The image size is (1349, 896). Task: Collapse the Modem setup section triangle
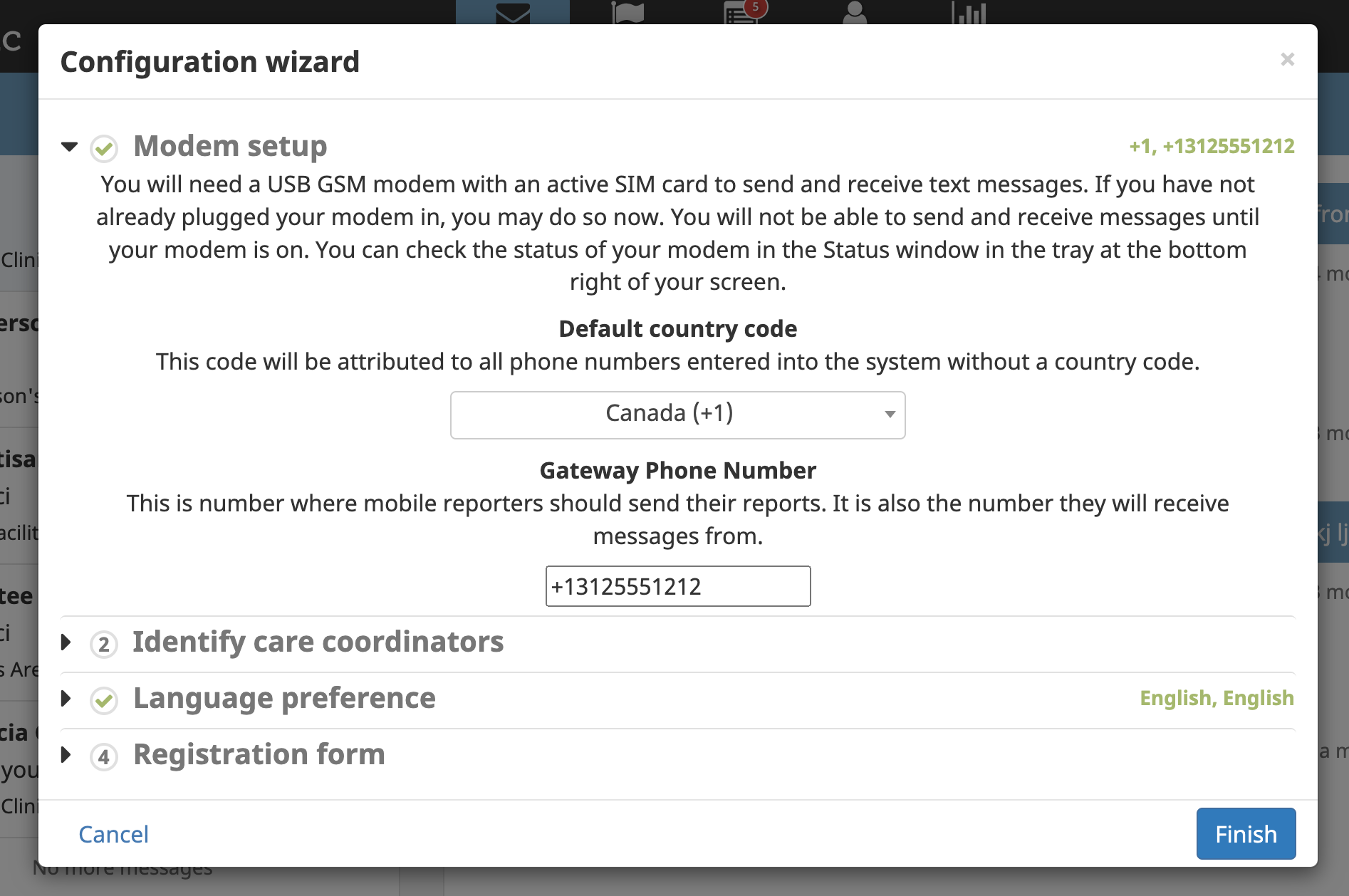[x=69, y=147]
